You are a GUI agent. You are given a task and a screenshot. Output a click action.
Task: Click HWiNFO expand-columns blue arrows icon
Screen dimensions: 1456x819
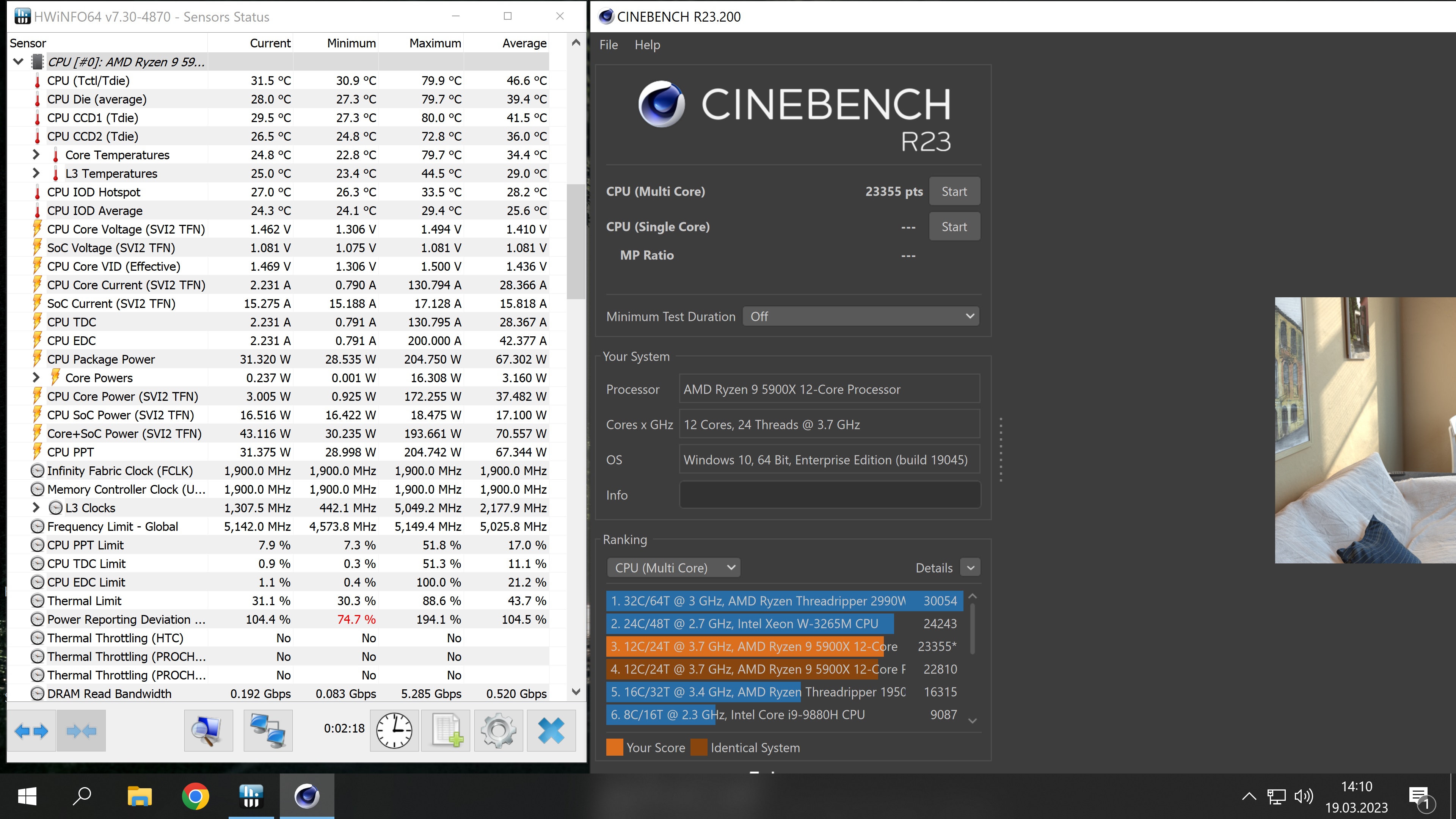click(x=31, y=731)
